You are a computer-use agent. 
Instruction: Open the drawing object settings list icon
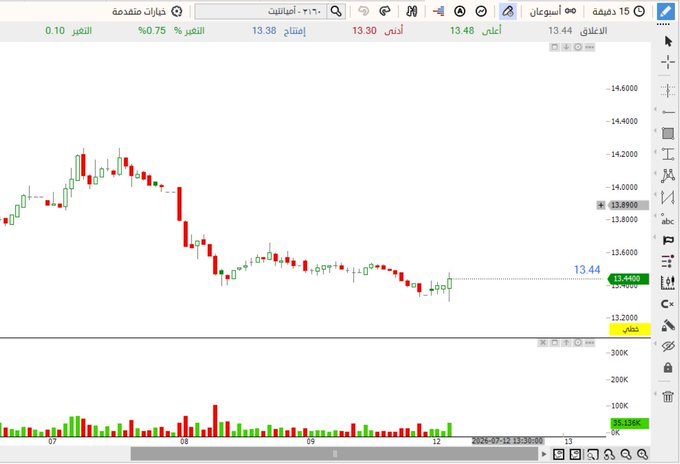point(668,261)
